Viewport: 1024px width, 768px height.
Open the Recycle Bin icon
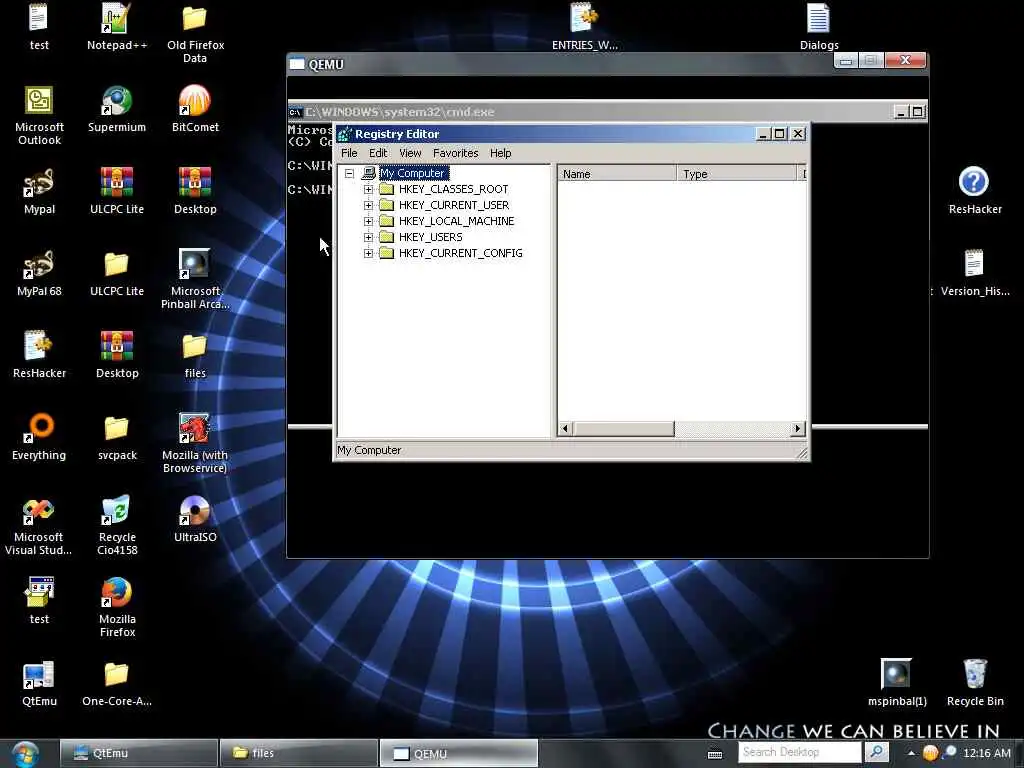974,682
